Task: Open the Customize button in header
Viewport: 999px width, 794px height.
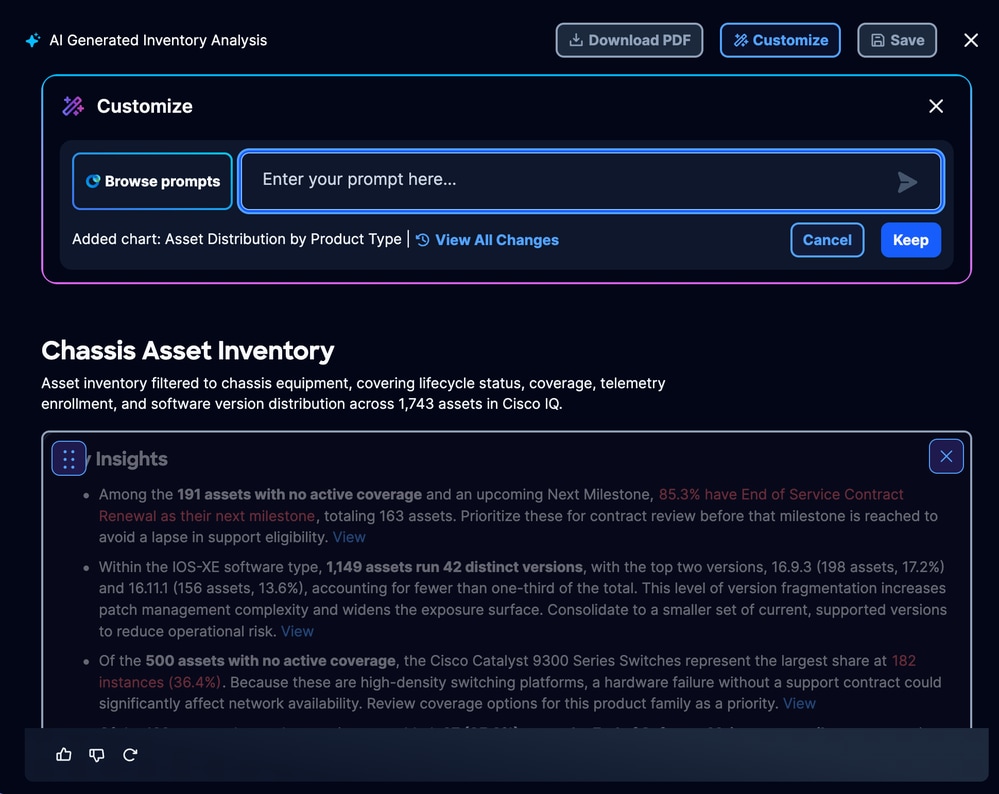Action: [780, 40]
